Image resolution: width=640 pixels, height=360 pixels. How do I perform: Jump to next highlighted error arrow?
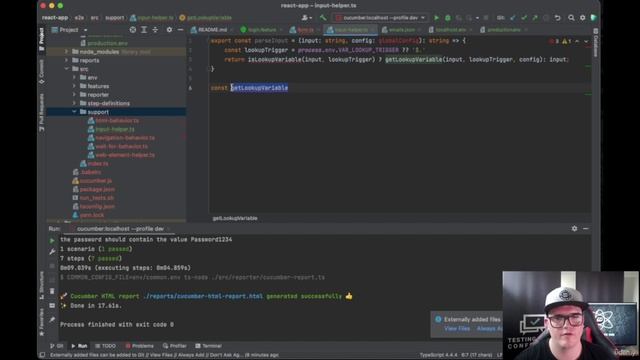pyautogui.click(x=586, y=41)
